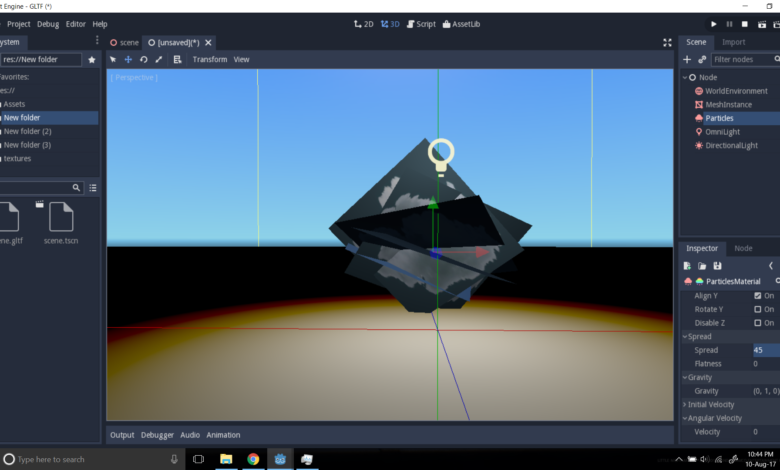Viewport: 780px width, 470px height.
Task: Open the Debug menu
Action: 48,24
